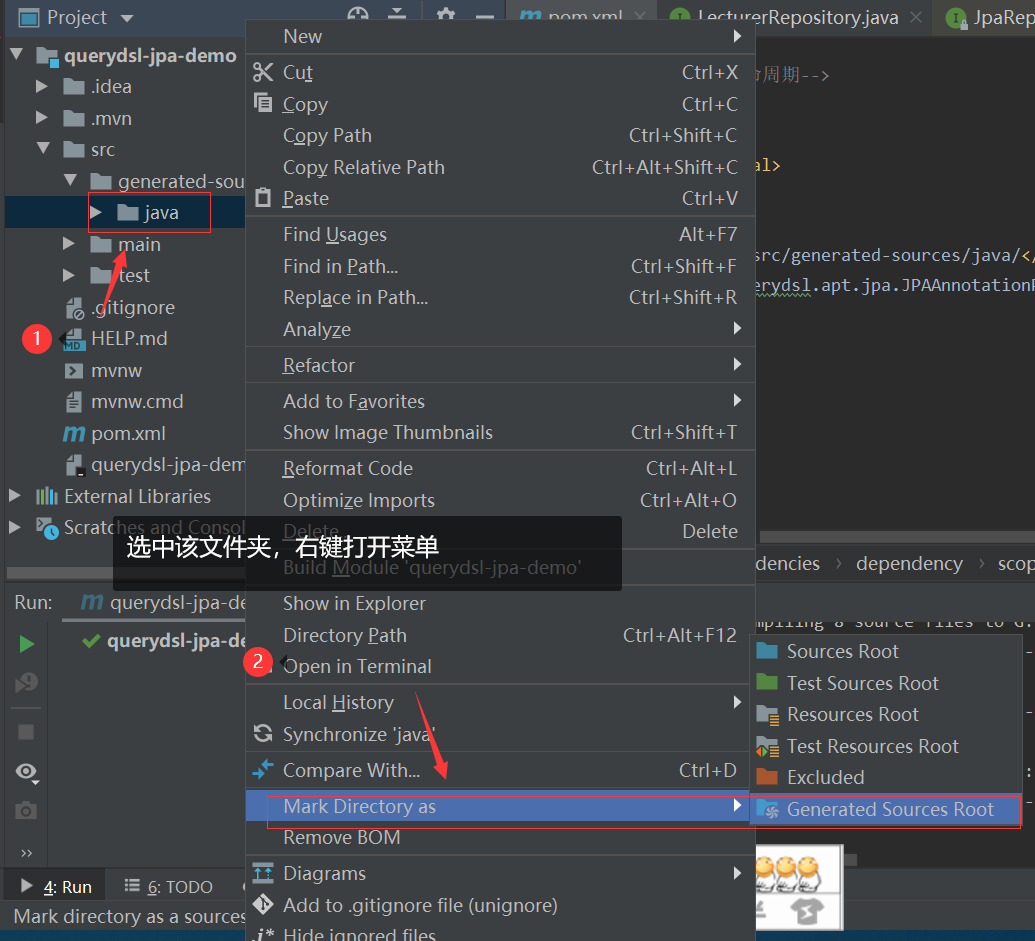Select Show in Explorer entry
The width and height of the screenshot is (1035, 941).
(x=500, y=603)
